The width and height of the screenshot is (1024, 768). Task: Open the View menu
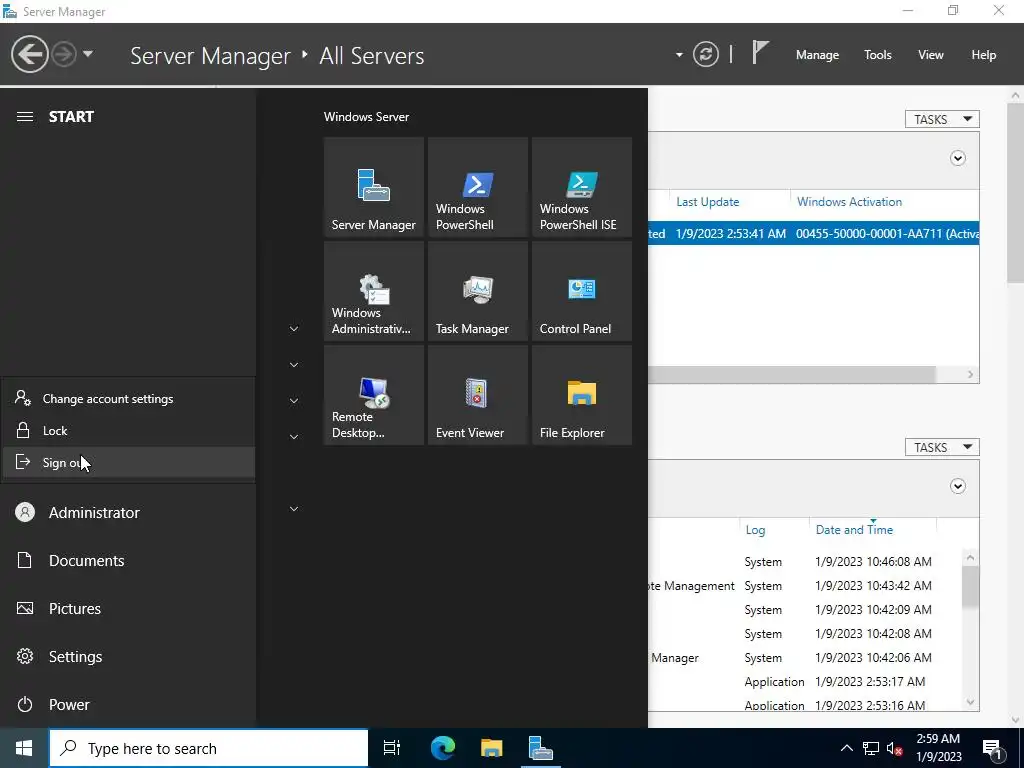pyautogui.click(x=930, y=55)
